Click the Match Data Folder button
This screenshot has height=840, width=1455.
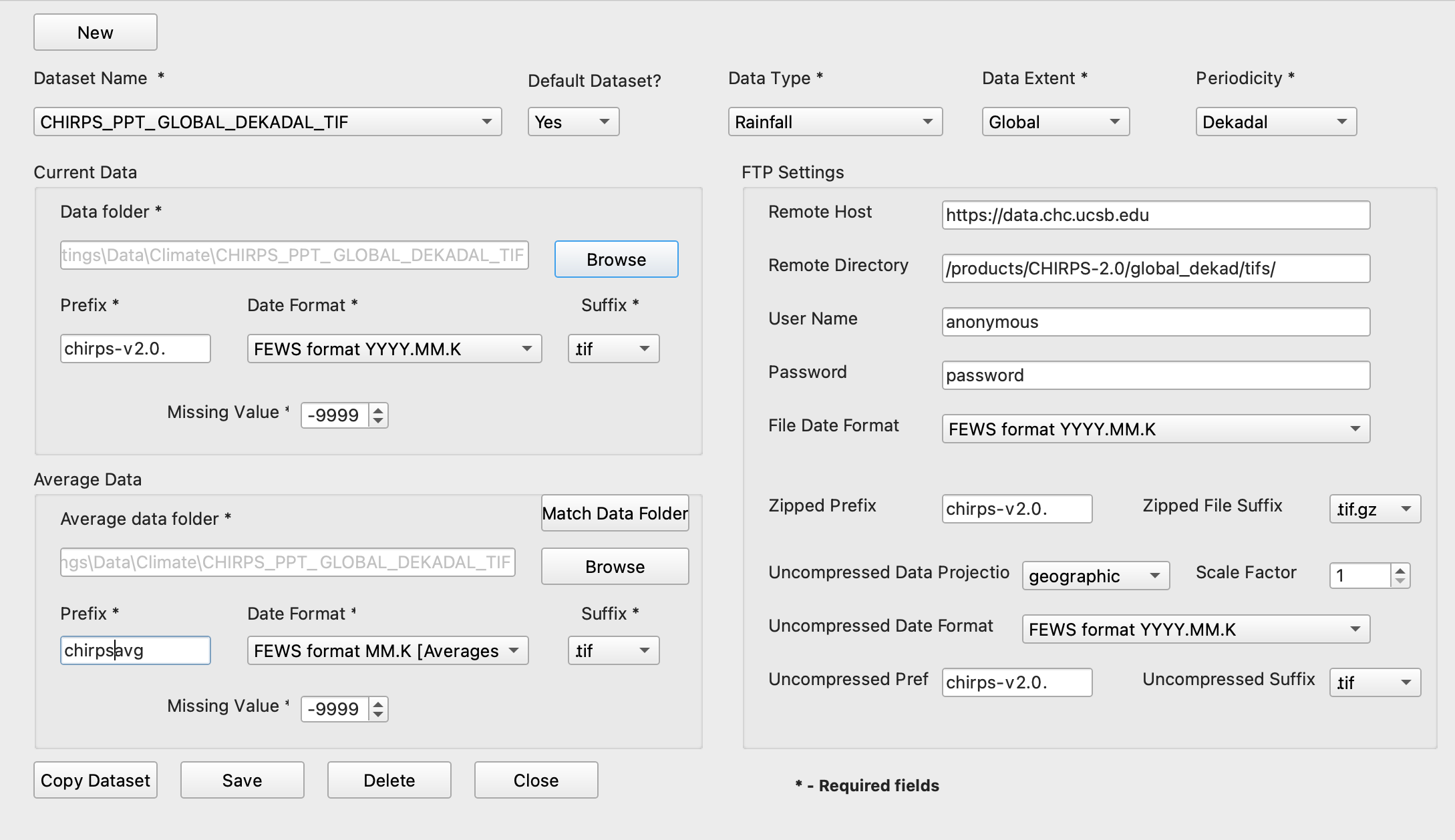615,513
